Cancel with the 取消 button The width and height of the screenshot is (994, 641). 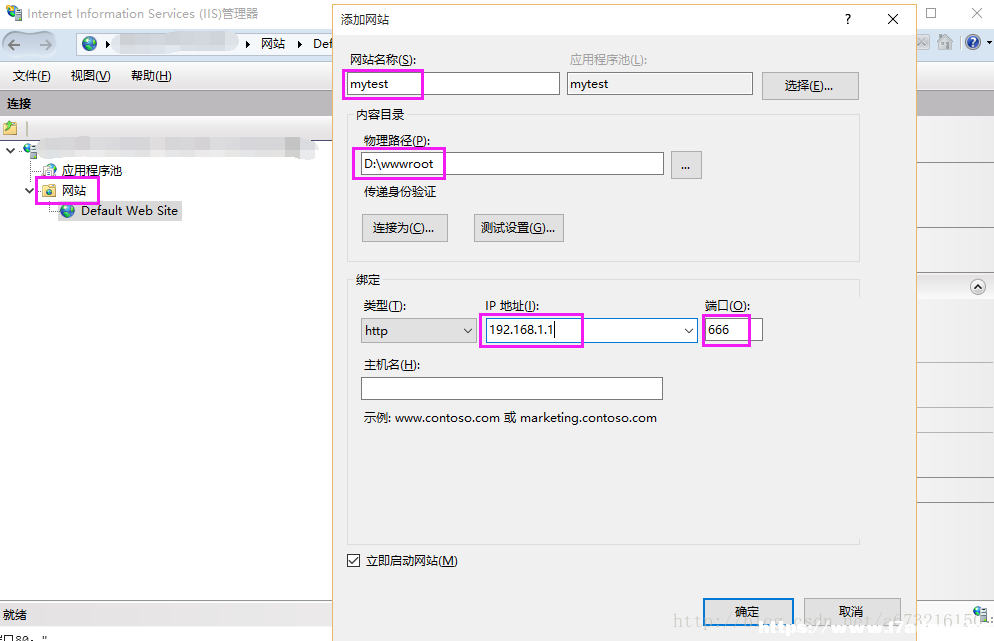(852, 612)
